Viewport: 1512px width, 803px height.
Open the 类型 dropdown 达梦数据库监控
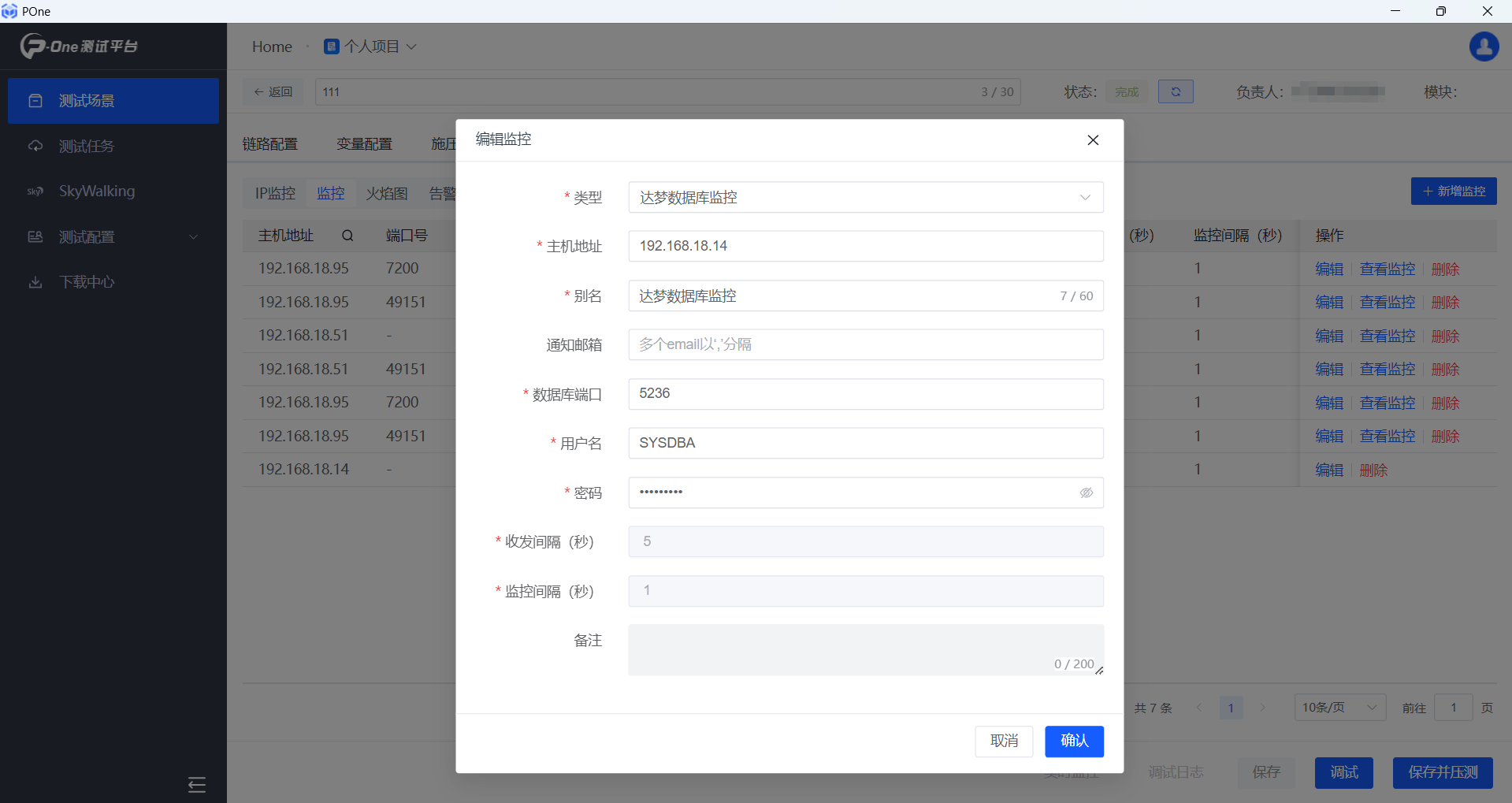865,198
